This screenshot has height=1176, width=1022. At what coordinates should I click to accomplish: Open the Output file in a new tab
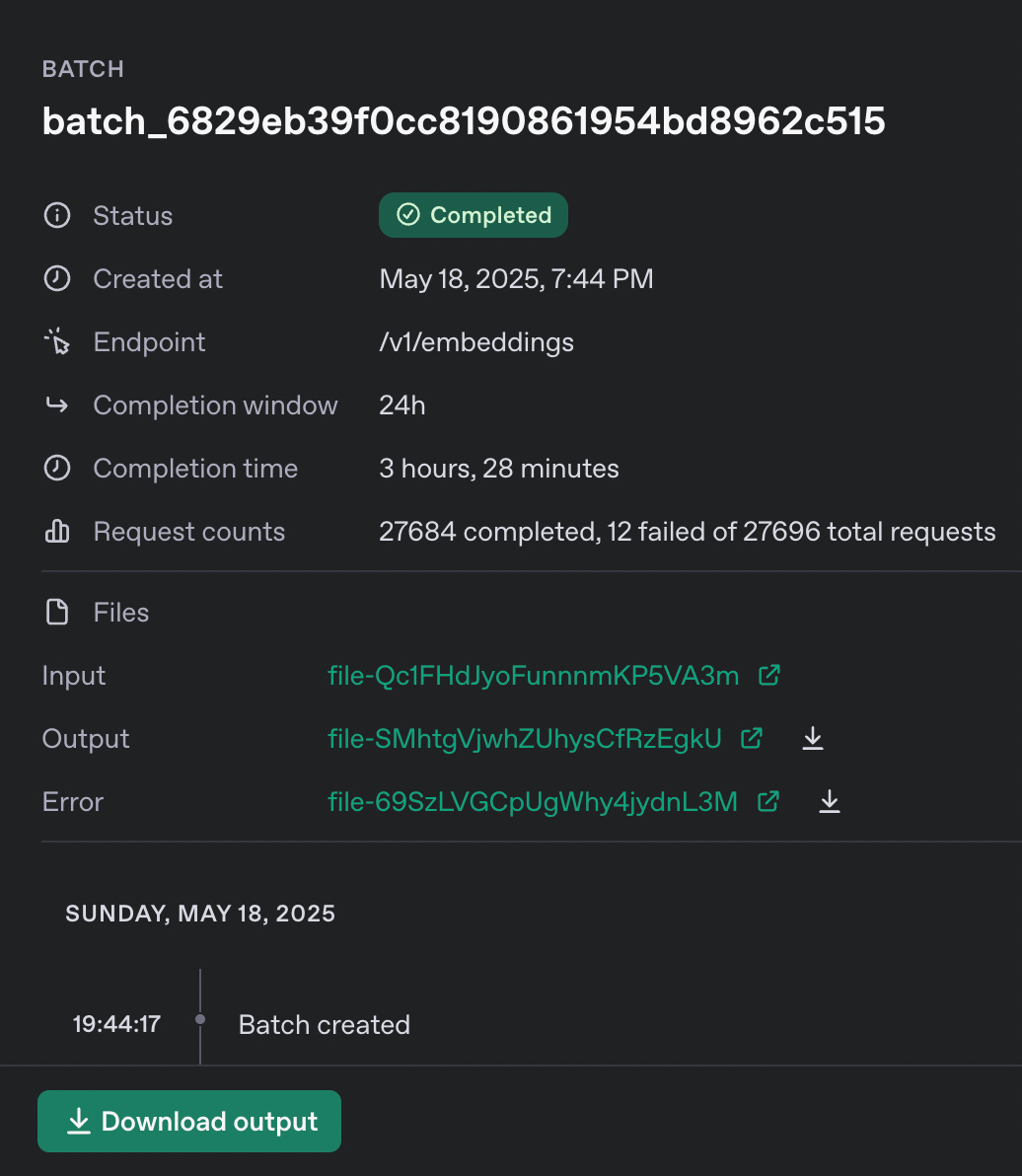[751, 738]
